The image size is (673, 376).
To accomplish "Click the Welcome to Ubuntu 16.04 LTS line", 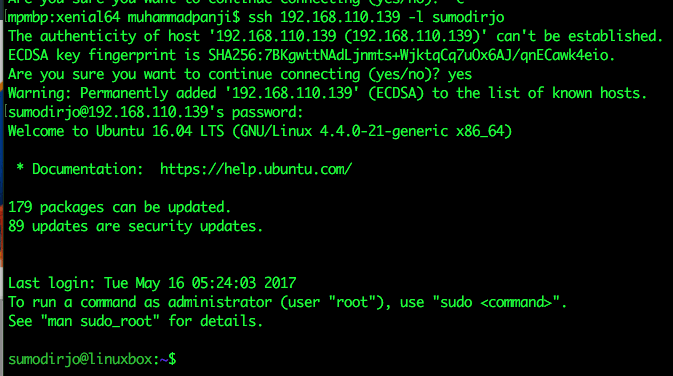I will pos(260,131).
